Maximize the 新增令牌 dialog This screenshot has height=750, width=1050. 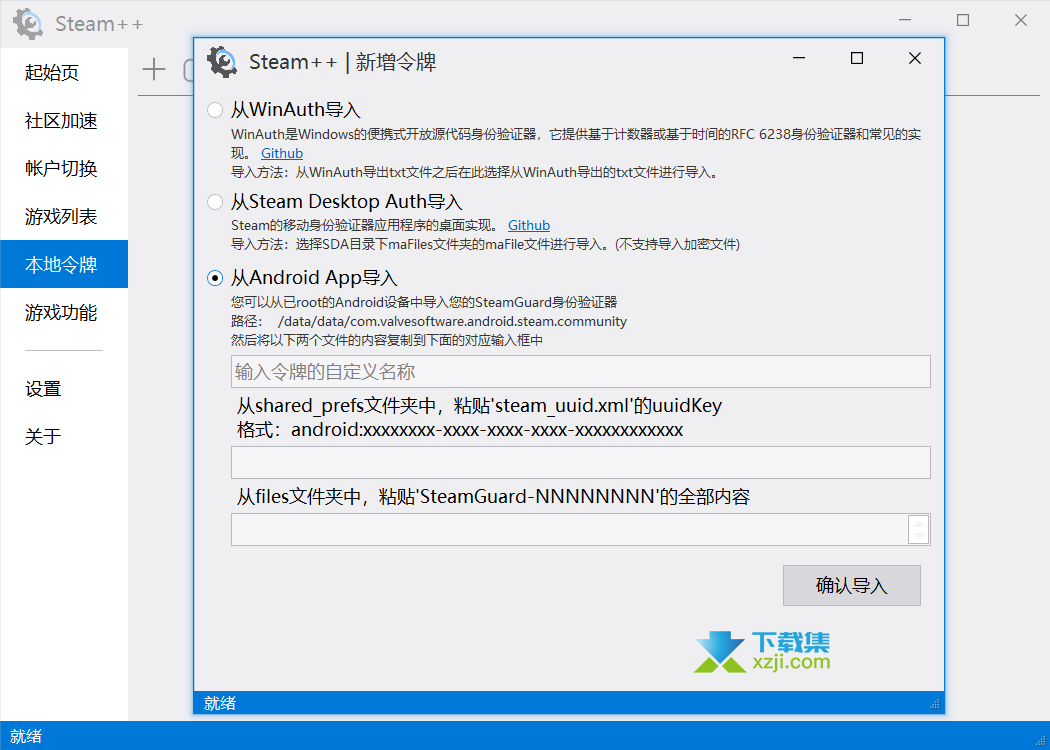point(856,59)
